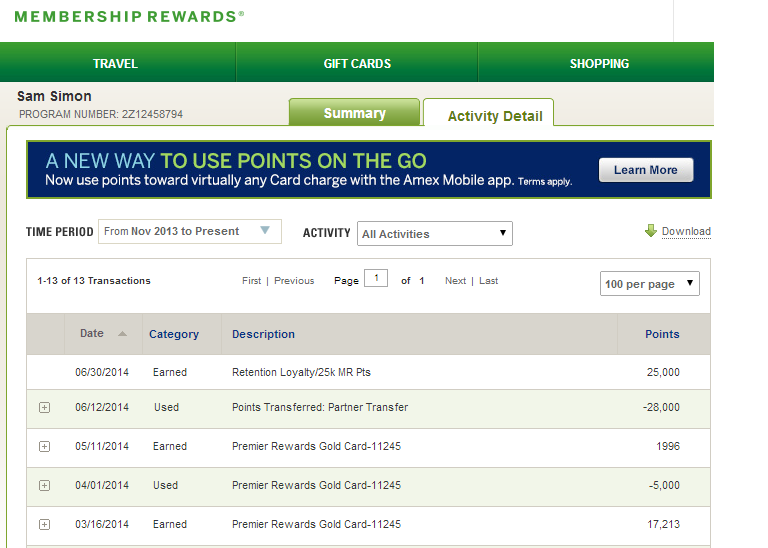Jump to the Last page link
Image resolution: width=768 pixels, height=548 pixels.
tap(489, 281)
